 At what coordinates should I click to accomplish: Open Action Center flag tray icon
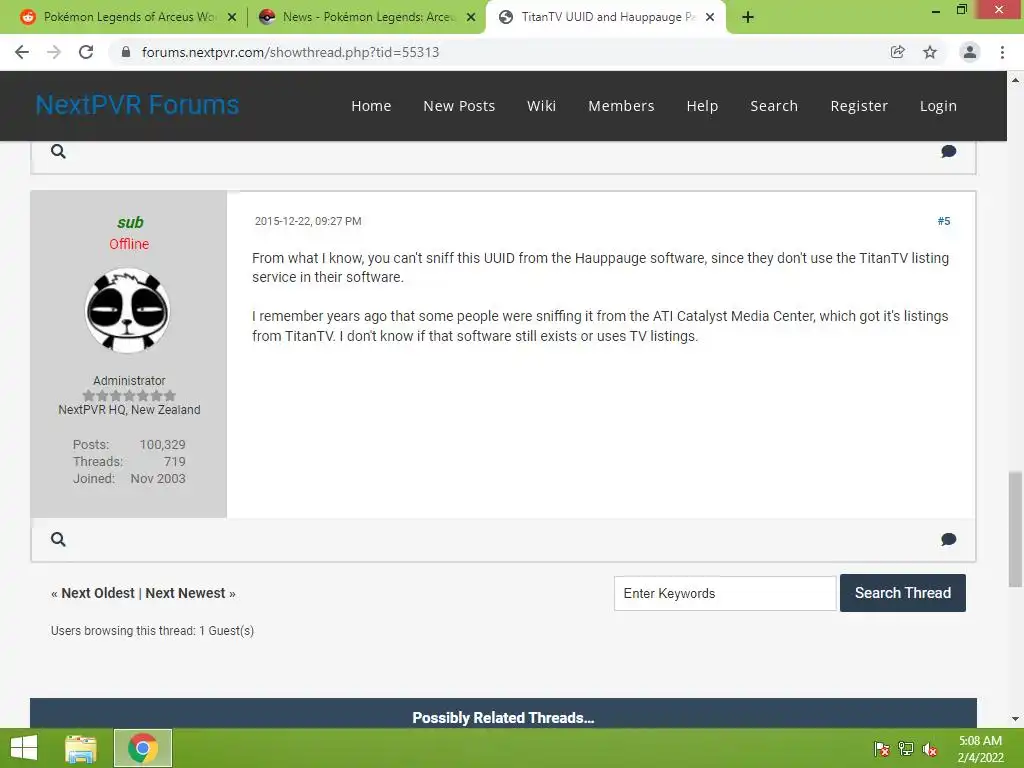click(x=882, y=748)
